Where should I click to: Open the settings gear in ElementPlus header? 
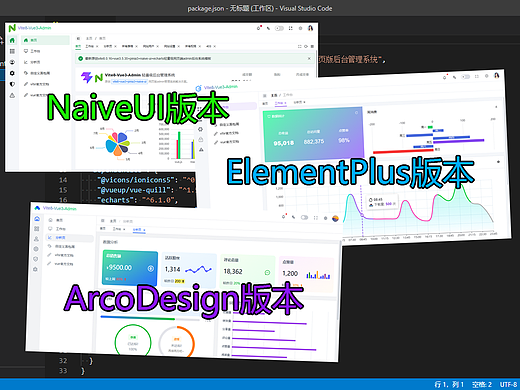pyautogui.click(x=487, y=76)
